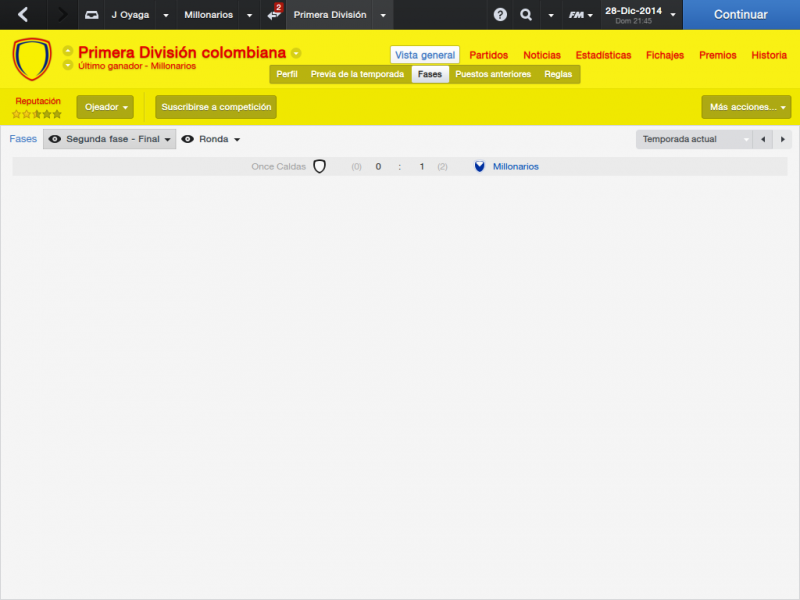Open Segunda fase - Final dropdown selector
The width and height of the screenshot is (800, 600).
[x=110, y=139]
